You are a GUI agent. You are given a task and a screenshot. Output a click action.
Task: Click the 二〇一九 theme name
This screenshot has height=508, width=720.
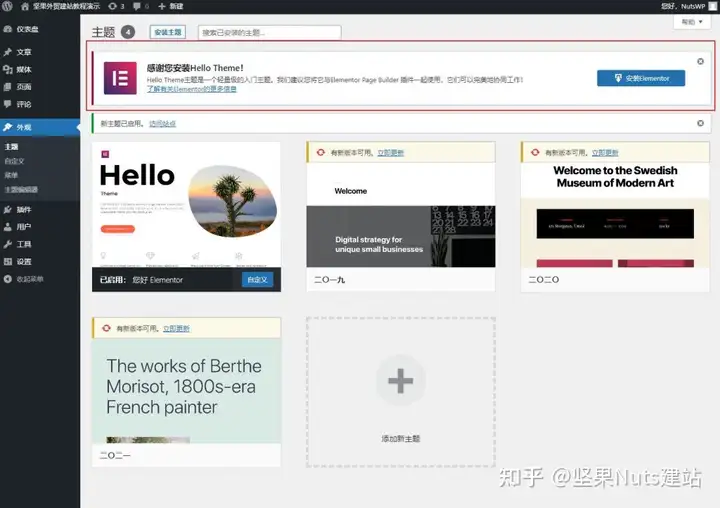(330, 280)
